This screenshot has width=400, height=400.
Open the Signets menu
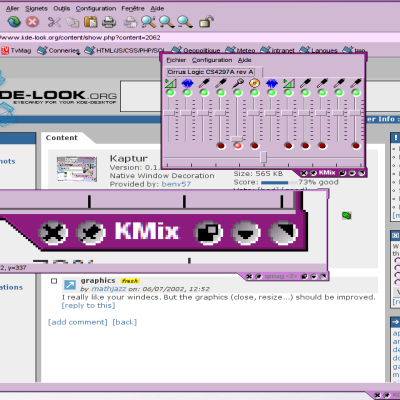tap(36, 9)
